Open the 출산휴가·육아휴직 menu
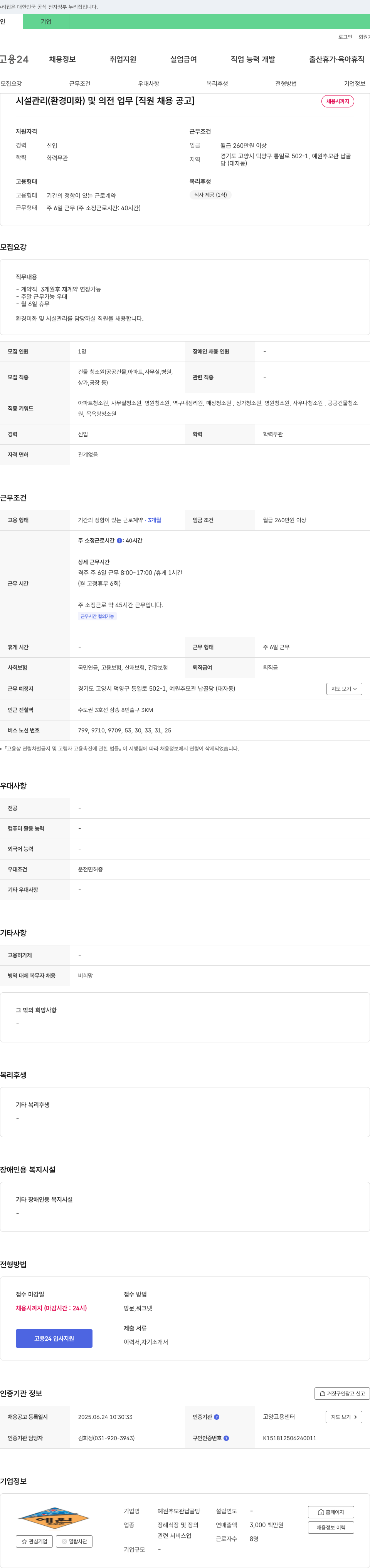The image size is (370, 1568). click(336, 59)
